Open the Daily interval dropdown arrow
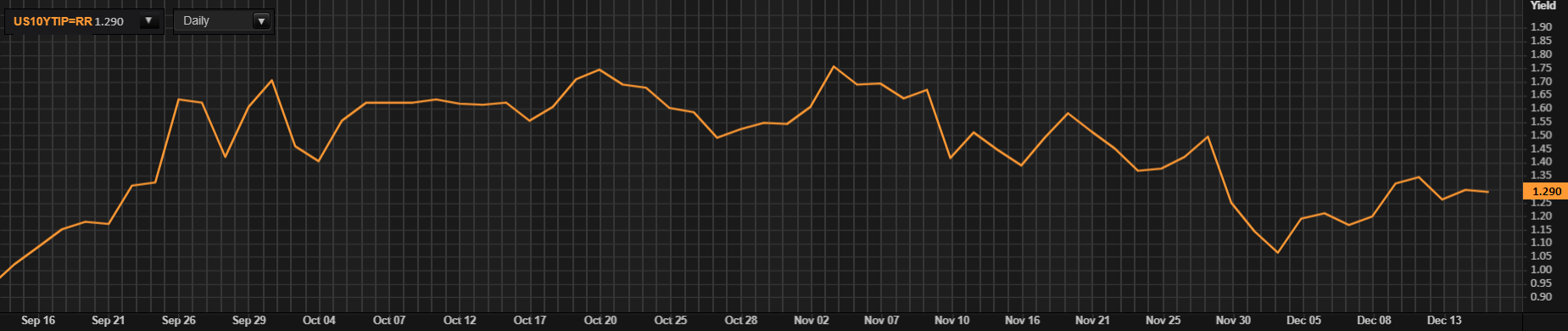The width and height of the screenshot is (1568, 331). tap(261, 21)
